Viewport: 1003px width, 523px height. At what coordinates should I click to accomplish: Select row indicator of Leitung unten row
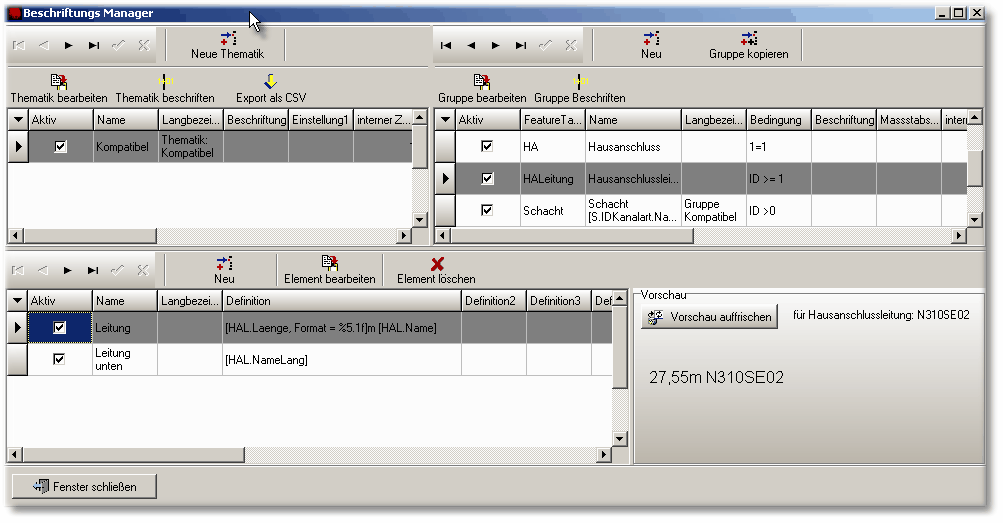coord(17,360)
